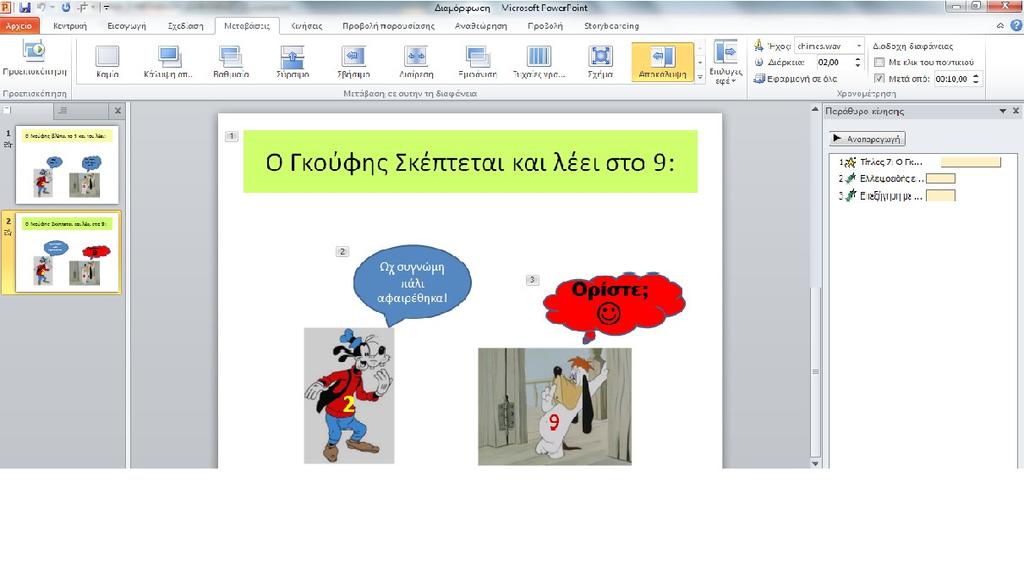
Task: Close the slides thumbnail pane
Action: pos(118,111)
